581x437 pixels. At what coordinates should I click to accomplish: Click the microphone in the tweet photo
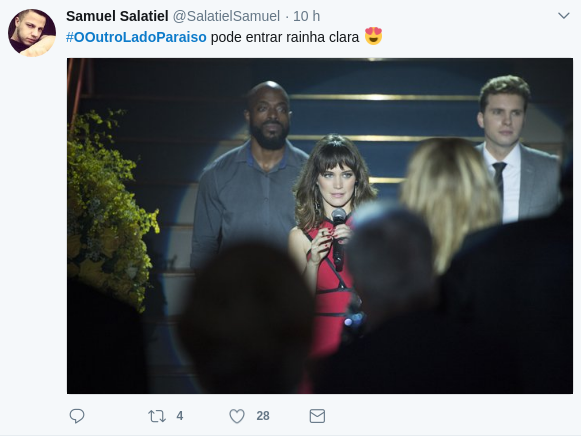(x=338, y=237)
